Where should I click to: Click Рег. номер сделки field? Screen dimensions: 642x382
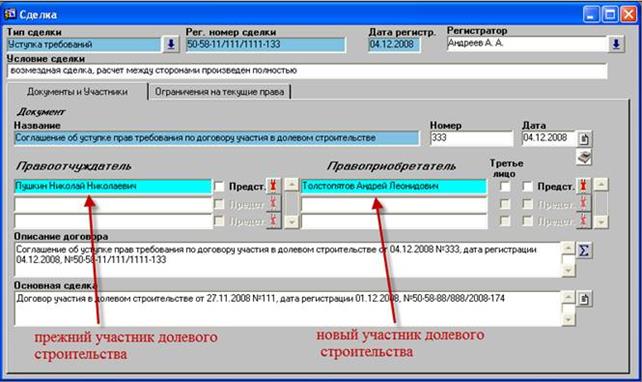265,45
